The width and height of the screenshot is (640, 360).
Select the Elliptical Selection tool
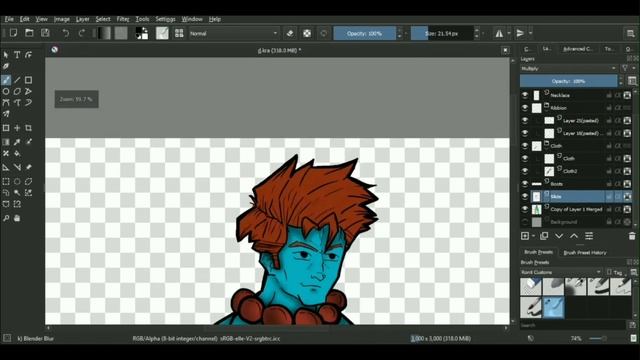click(17, 182)
